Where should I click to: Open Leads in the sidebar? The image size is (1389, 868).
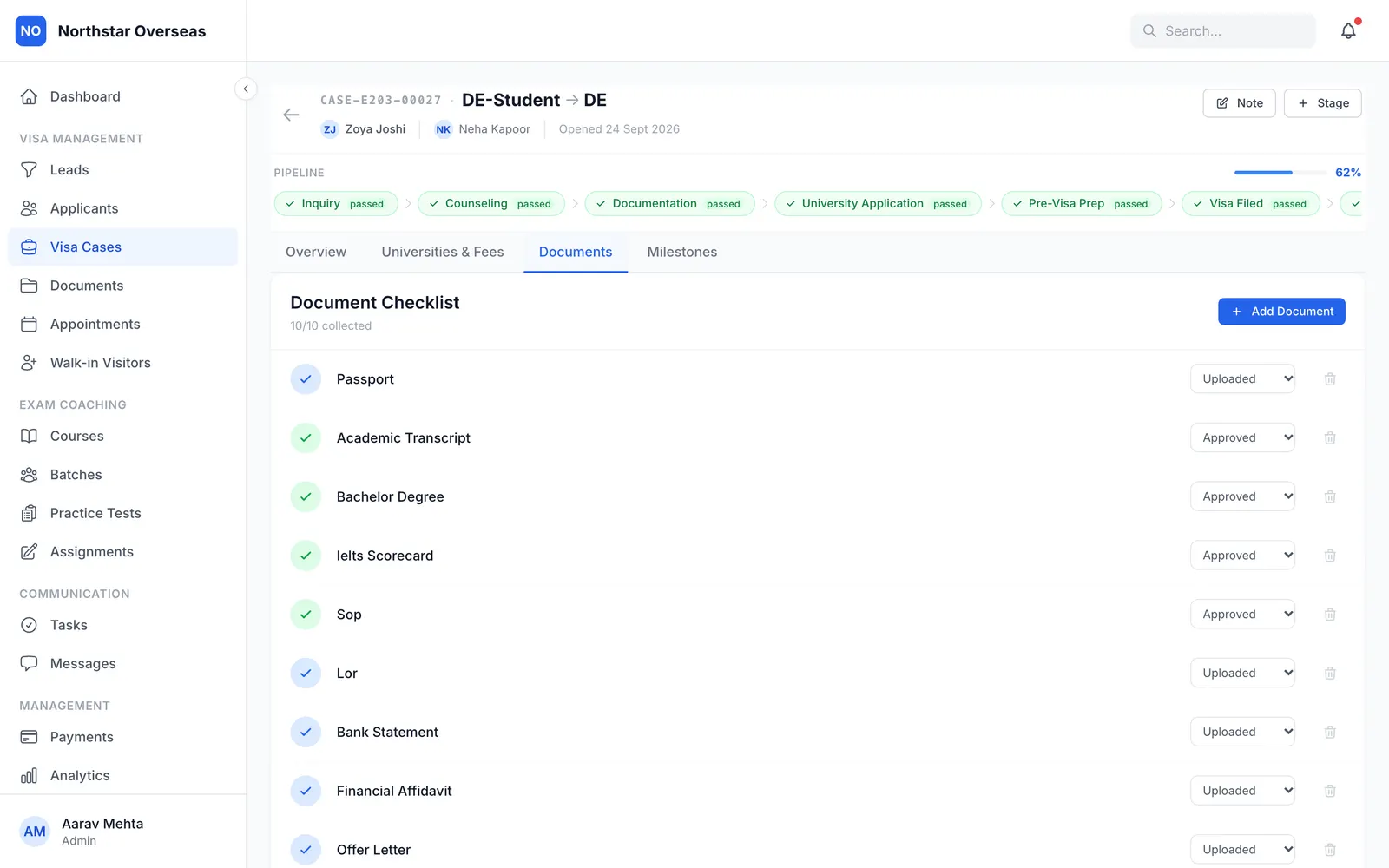122,170
